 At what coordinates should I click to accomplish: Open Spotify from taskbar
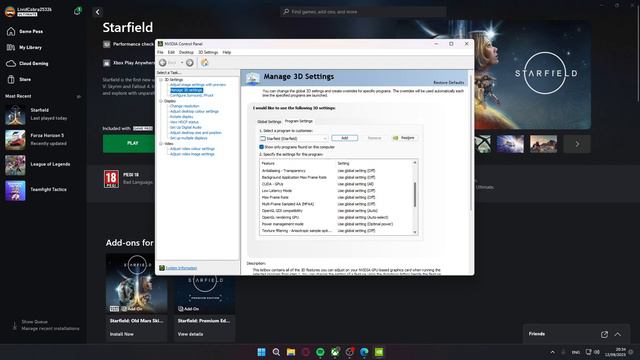click(x=320, y=352)
